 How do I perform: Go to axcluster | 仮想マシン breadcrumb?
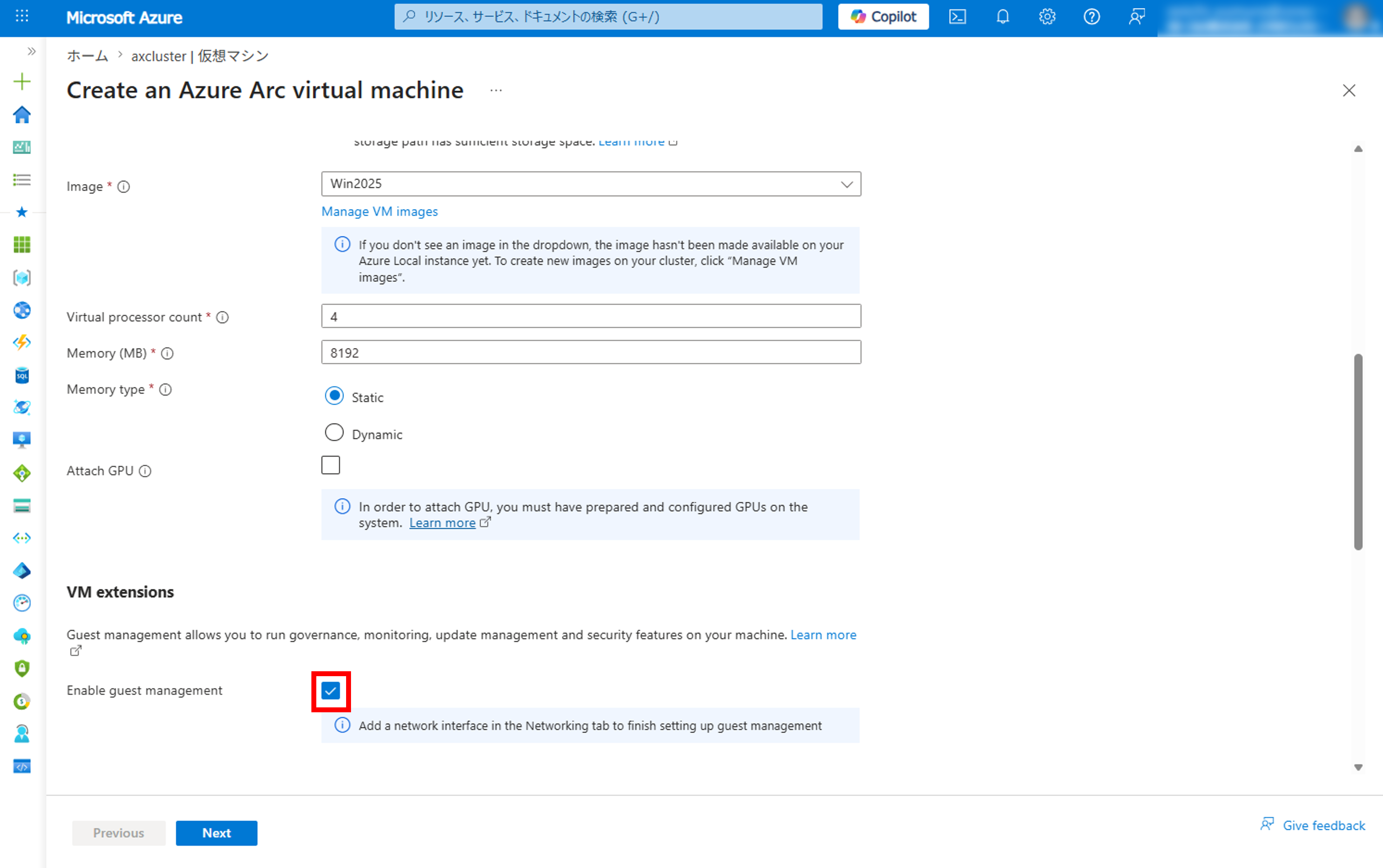[200, 56]
